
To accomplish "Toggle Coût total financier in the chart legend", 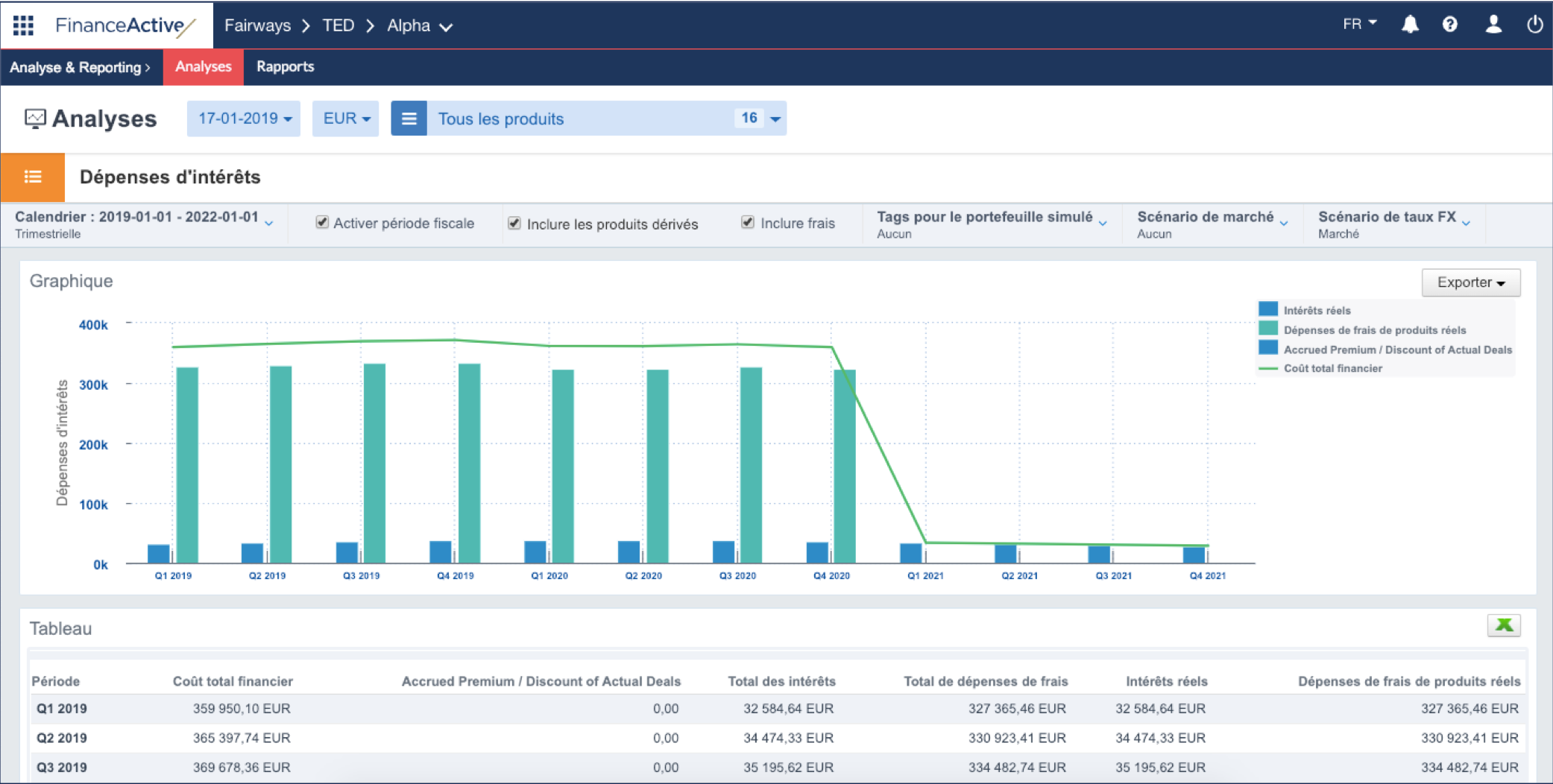I will pos(1332,367).
